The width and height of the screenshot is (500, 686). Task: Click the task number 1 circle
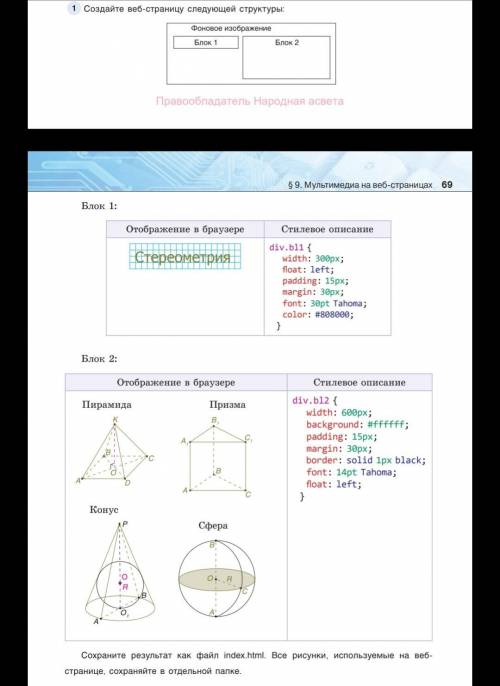coord(74,8)
